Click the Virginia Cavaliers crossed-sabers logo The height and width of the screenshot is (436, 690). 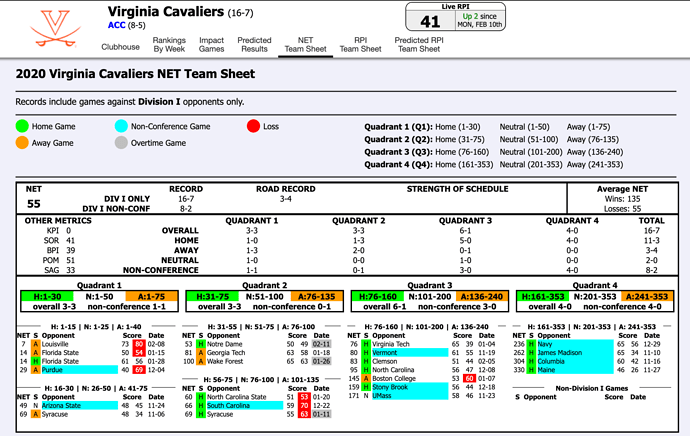55,28
